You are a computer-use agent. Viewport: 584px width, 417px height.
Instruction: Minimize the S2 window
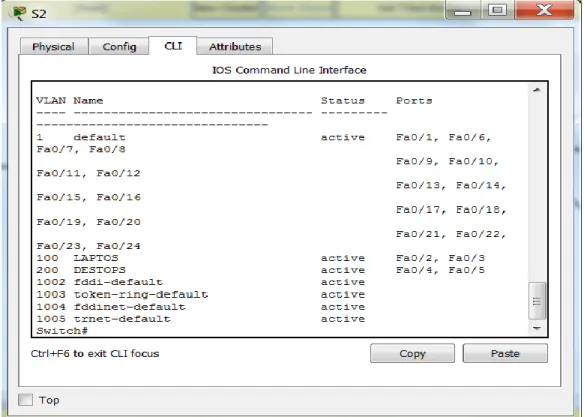pos(463,10)
